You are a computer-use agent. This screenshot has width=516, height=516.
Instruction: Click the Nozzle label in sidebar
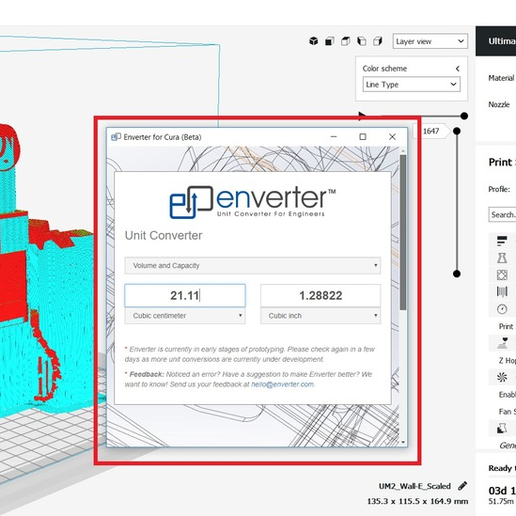point(499,105)
